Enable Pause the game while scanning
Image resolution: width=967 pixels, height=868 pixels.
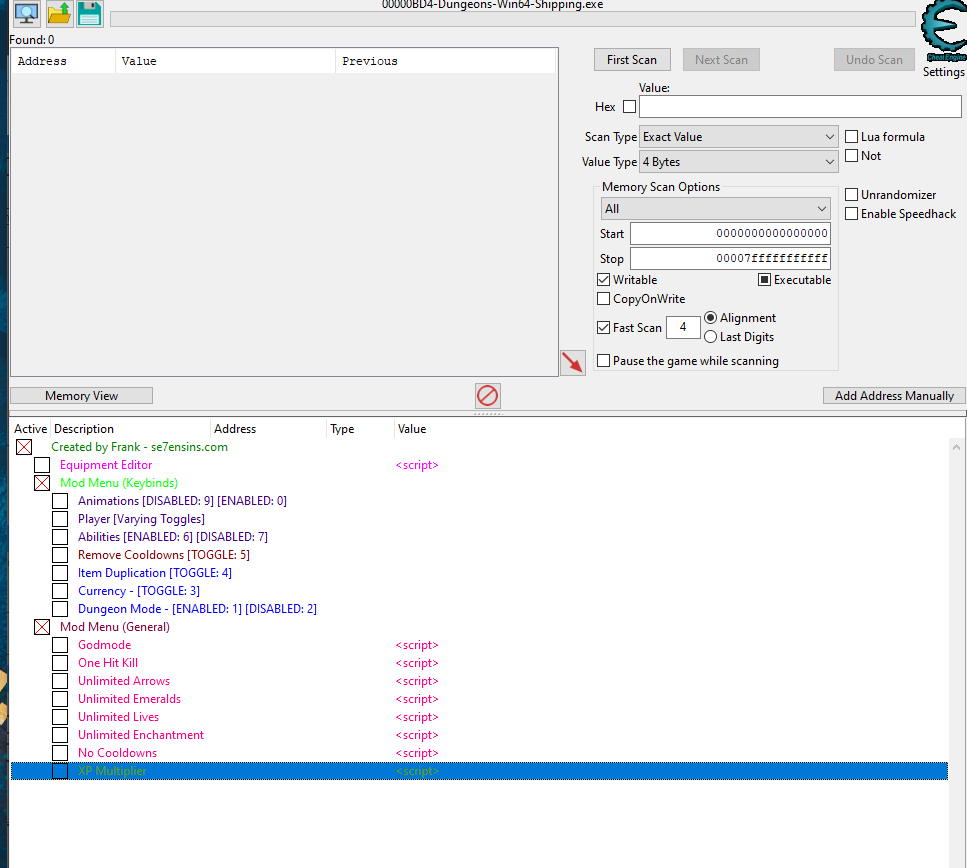603,360
